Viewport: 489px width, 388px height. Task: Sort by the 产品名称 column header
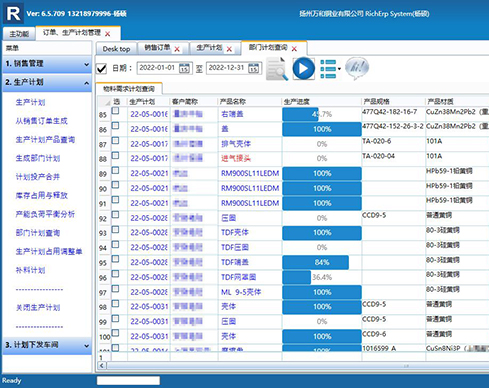coord(250,102)
